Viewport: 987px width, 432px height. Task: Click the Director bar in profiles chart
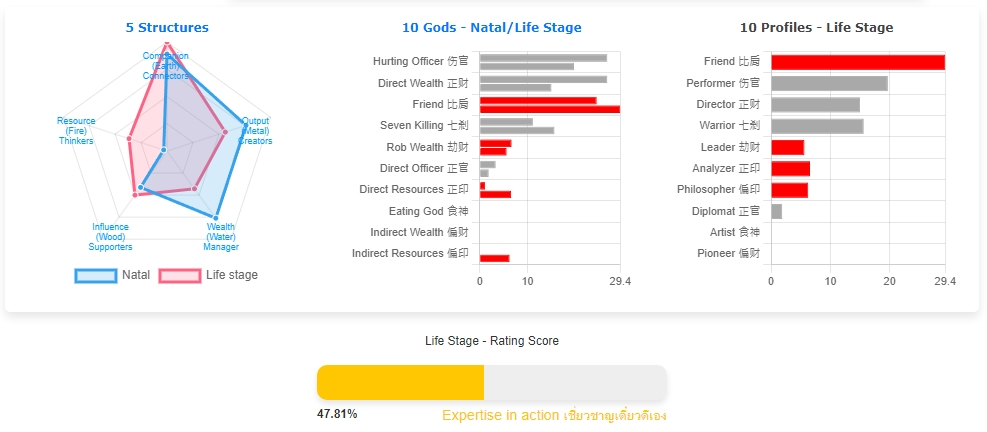pyautogui.click(x=815, y=105)
